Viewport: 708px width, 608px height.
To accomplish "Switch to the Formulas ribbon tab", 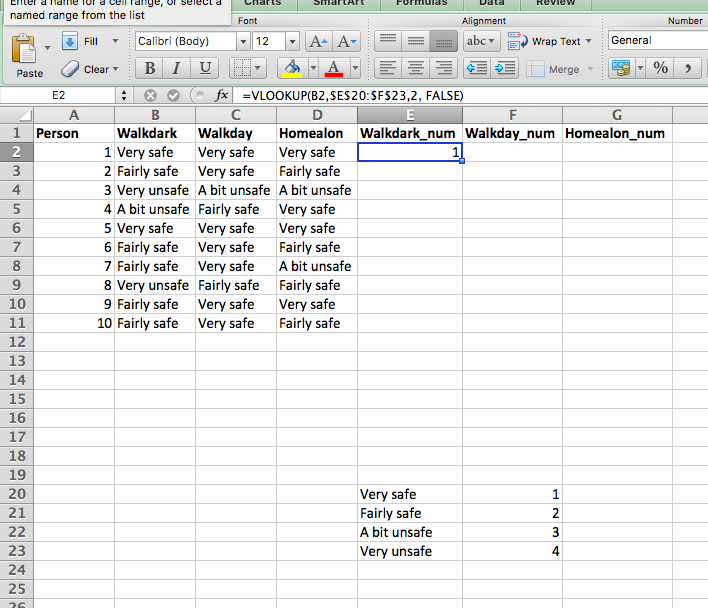I will click(x=421, y=3).
